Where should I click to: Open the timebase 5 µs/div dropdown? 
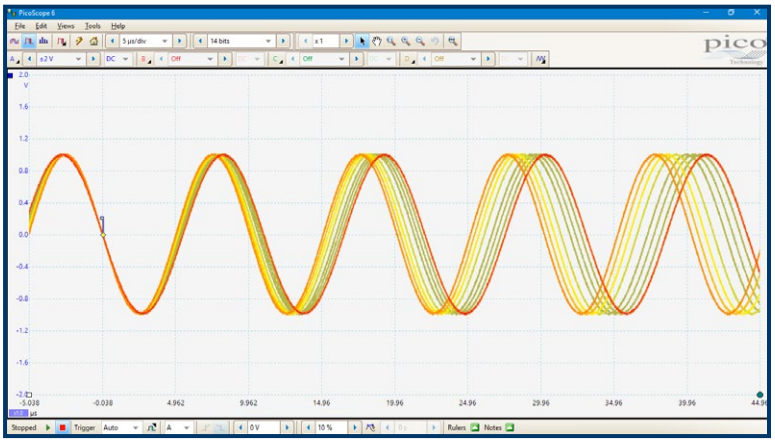point(145,41)
